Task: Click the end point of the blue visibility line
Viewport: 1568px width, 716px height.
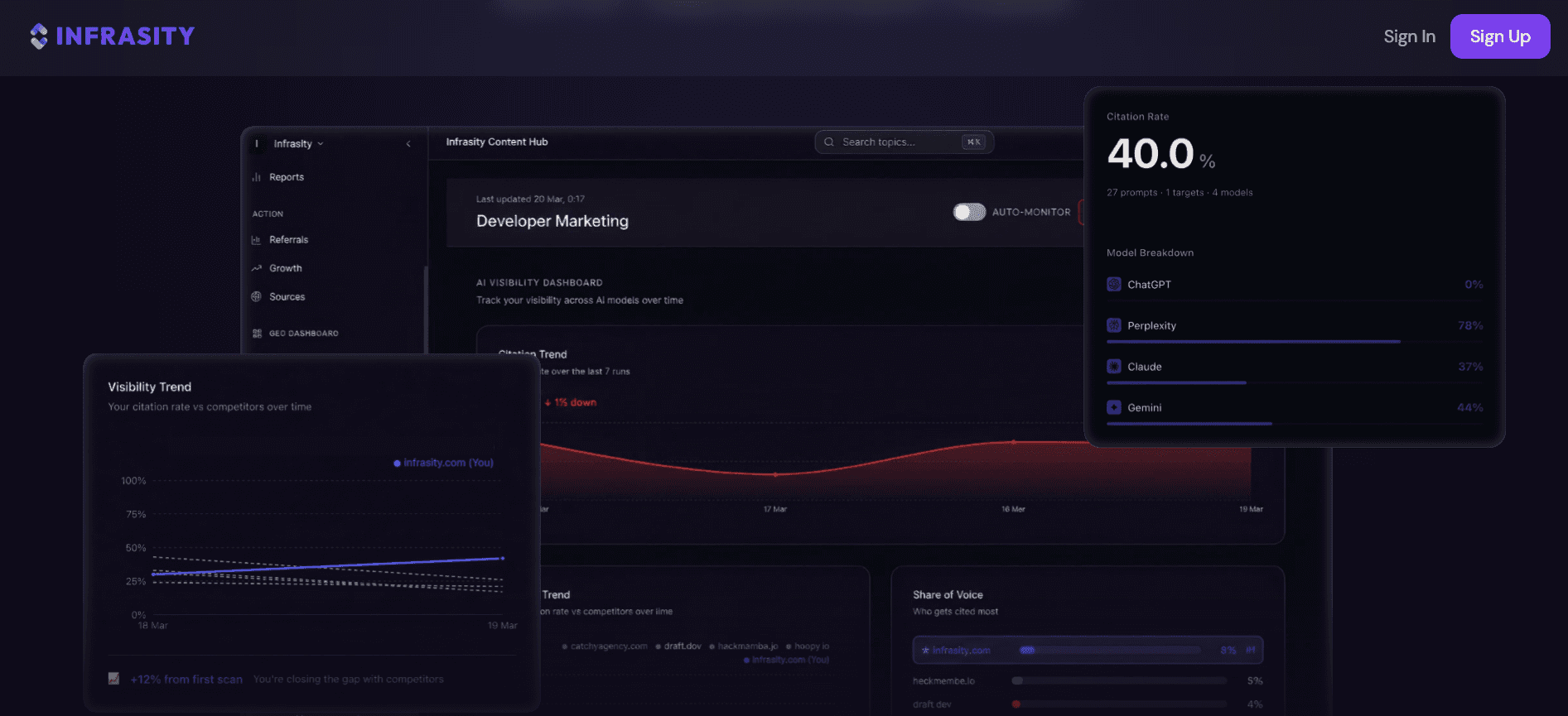Action: 502,559
